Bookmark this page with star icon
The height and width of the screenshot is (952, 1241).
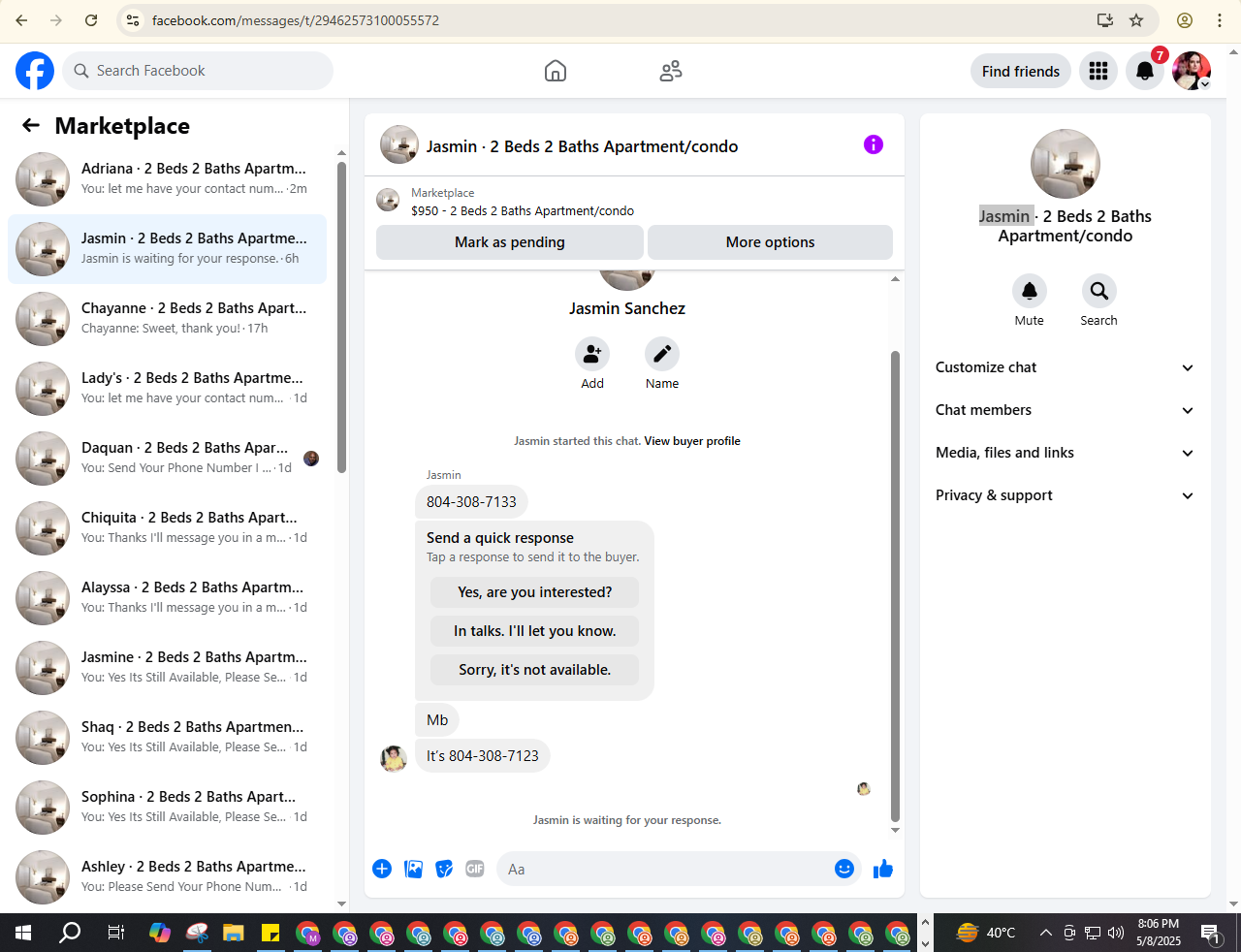(x=1136, y=20)
